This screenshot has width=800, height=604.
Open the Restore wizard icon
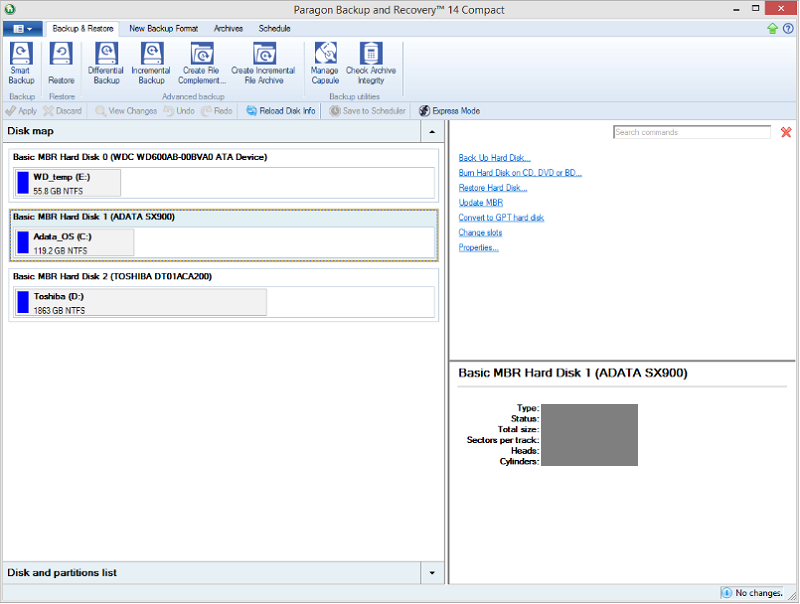click(x=61, y=63)
